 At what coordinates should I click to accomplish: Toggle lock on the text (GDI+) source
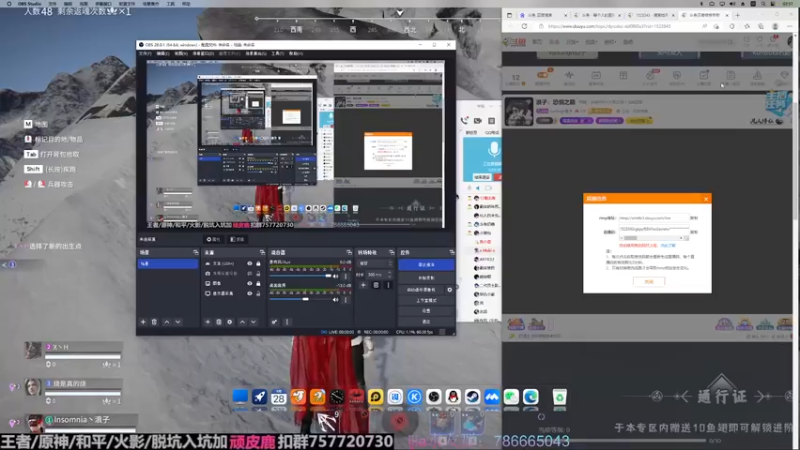258,263
